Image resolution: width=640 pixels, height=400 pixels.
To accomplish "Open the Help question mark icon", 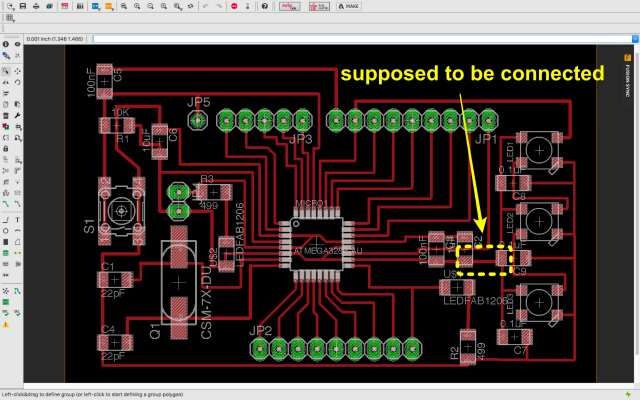I will coord(265,6).
